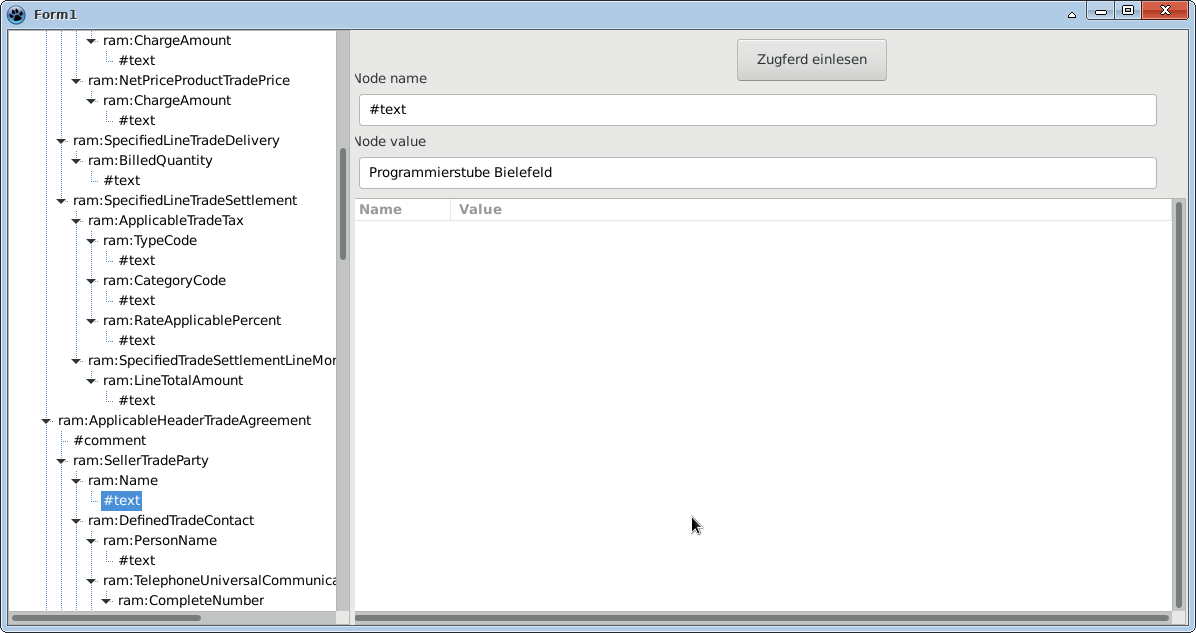Select the ram:Name tree node
This screenshot has width=1196, height=633.
pos(123,480)
